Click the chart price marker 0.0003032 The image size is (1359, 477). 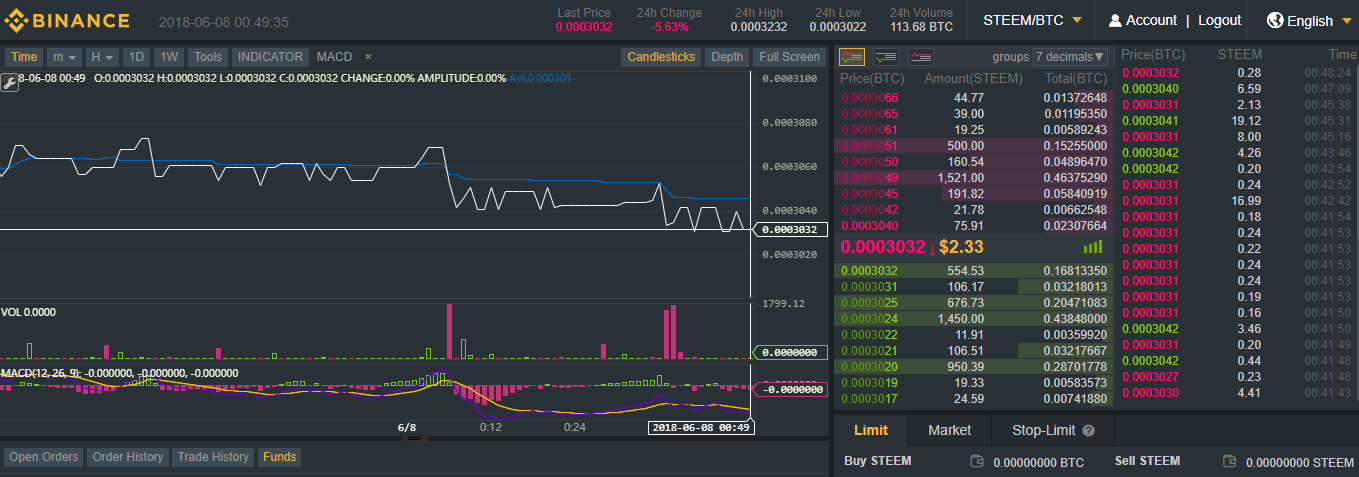(x=789, y=229)
